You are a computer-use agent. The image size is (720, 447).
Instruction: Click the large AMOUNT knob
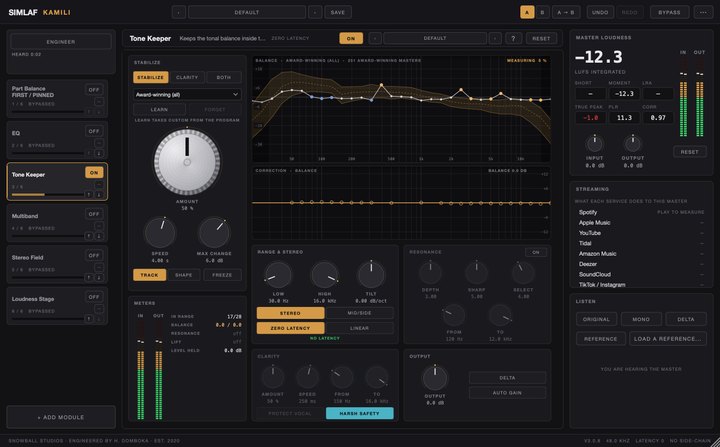(187, 162)
